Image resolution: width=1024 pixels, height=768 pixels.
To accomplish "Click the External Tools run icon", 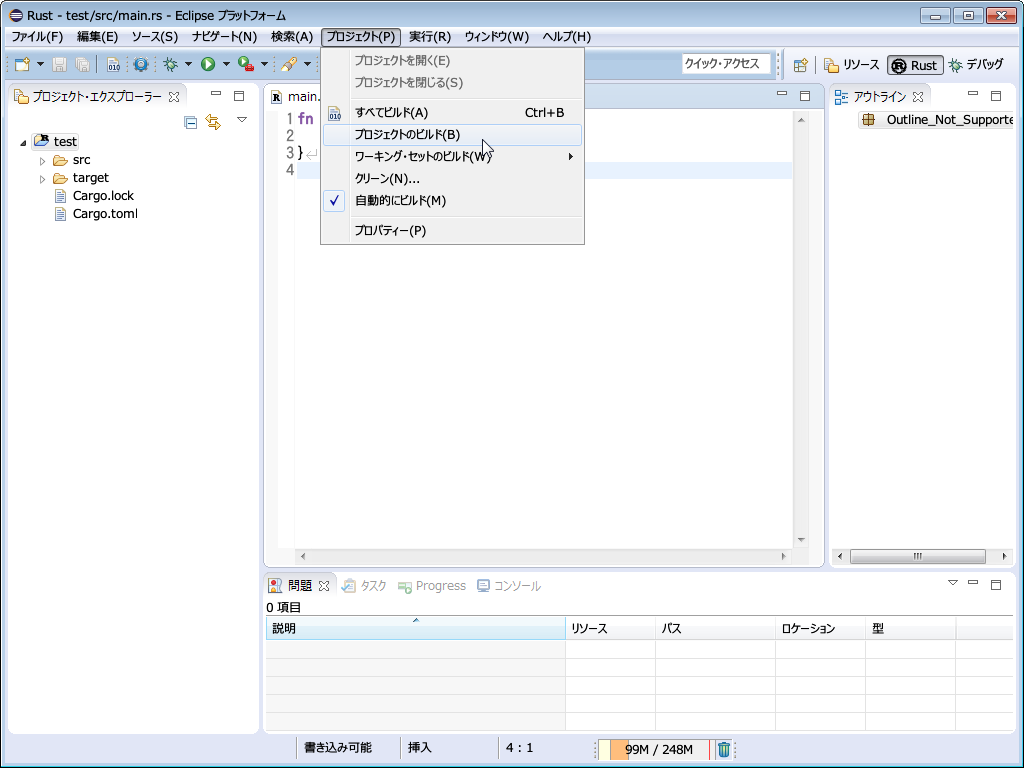I will click(246, 64).
